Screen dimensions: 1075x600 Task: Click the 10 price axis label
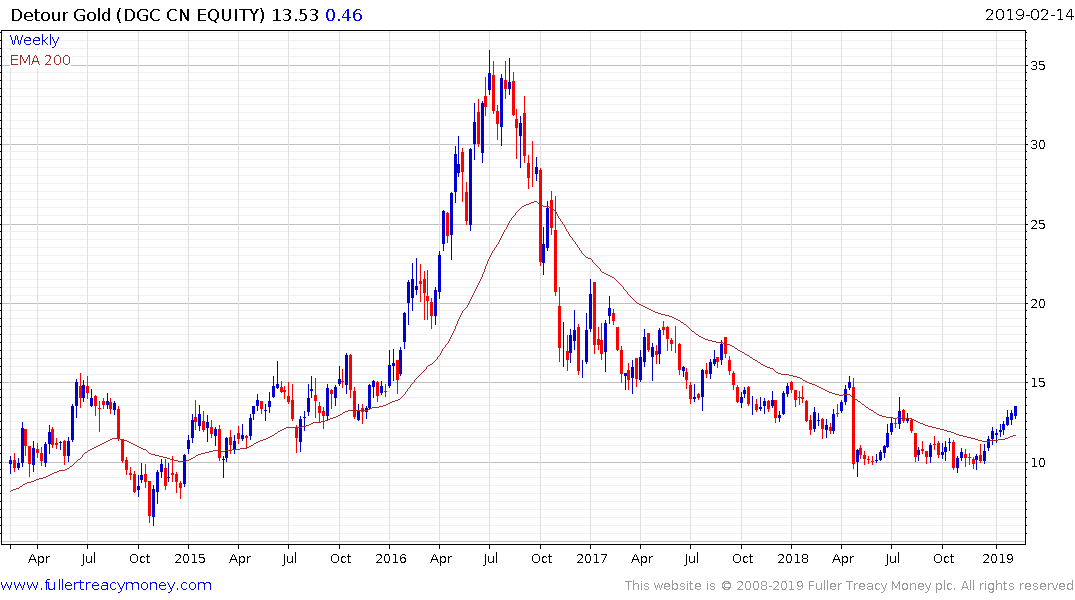[x=1037, y=463]
